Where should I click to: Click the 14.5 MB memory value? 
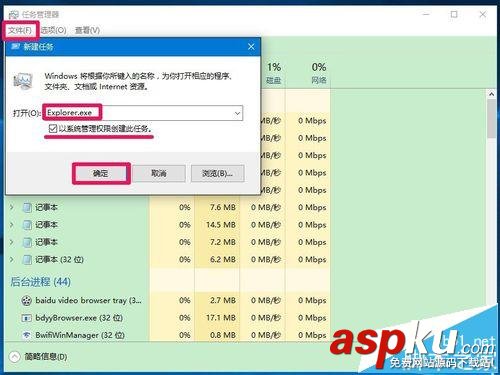pos(221,225)
